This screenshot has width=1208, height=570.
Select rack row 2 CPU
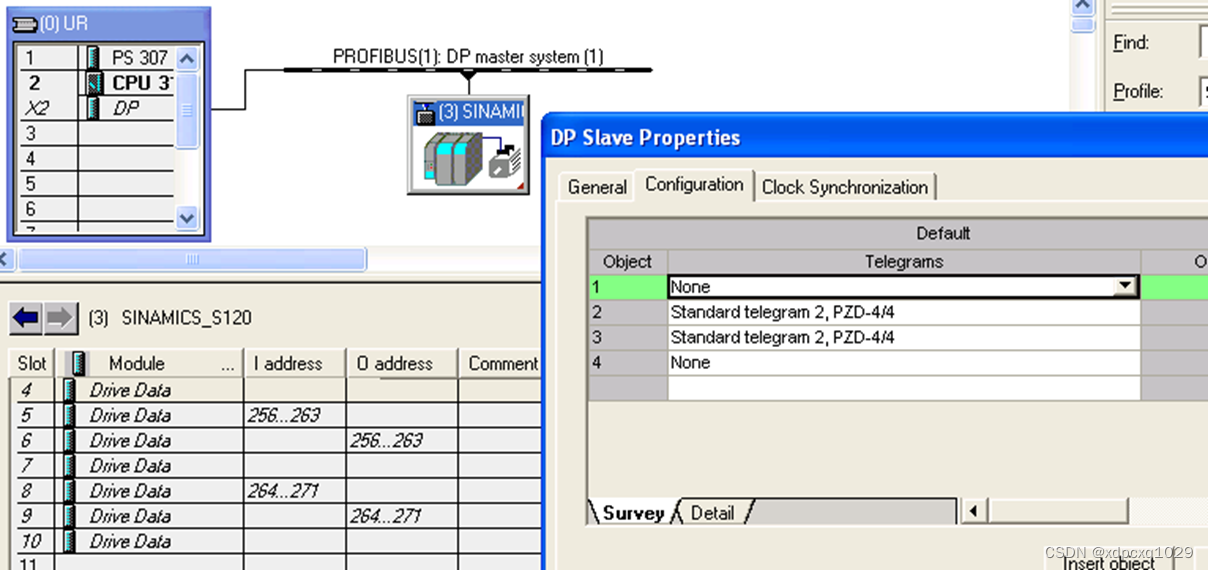pos(95,83)
